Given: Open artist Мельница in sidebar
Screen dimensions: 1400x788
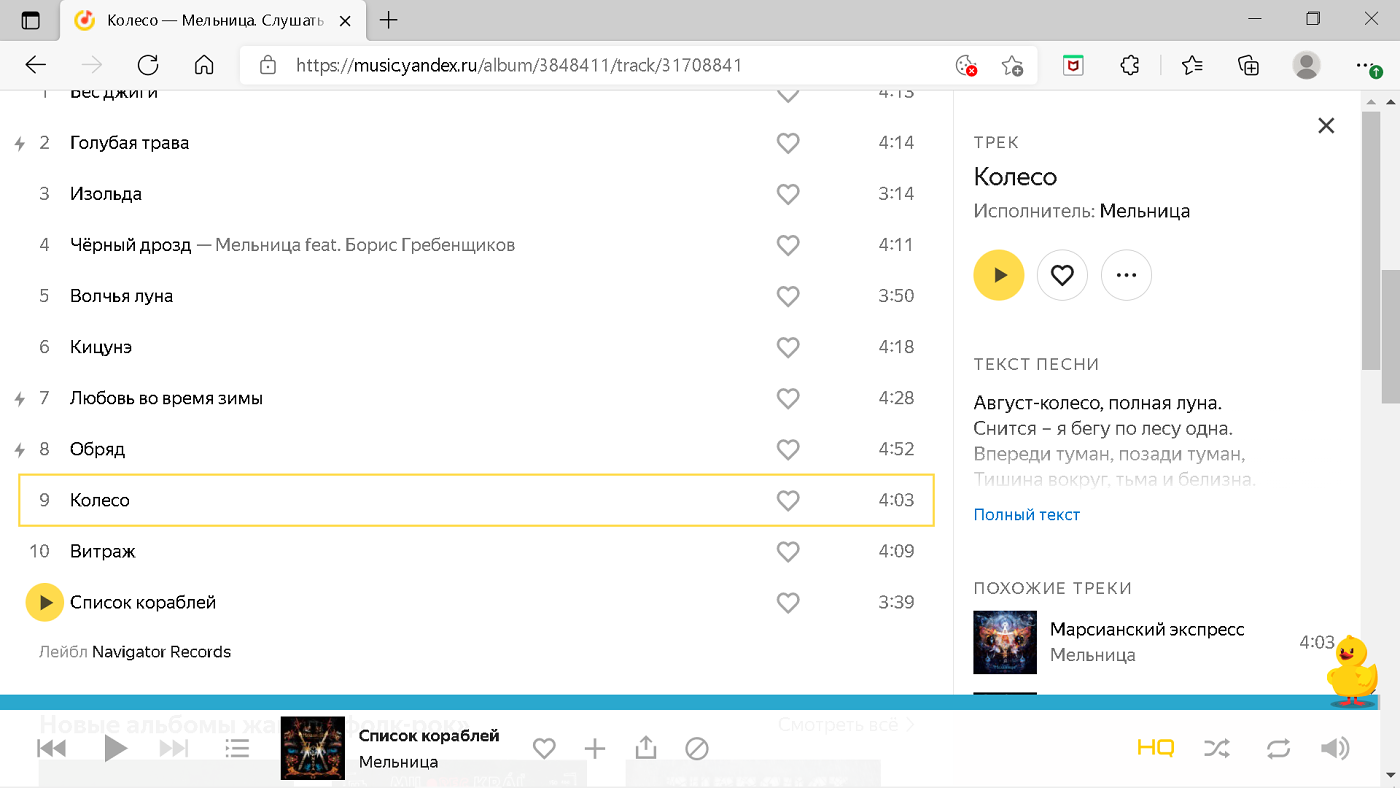Looking at the screenshot, I should [1145, 211].
